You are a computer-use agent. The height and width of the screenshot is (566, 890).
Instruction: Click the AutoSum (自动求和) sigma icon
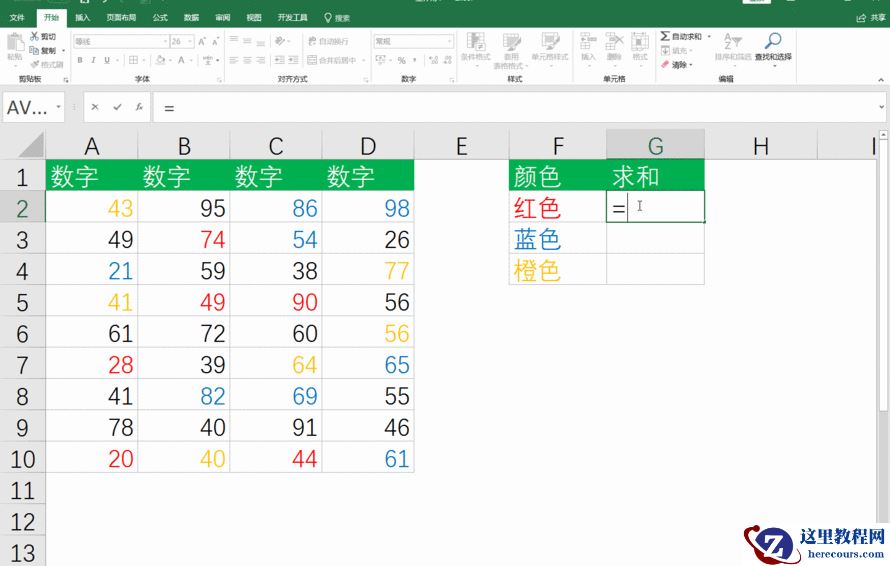point(666,36)
